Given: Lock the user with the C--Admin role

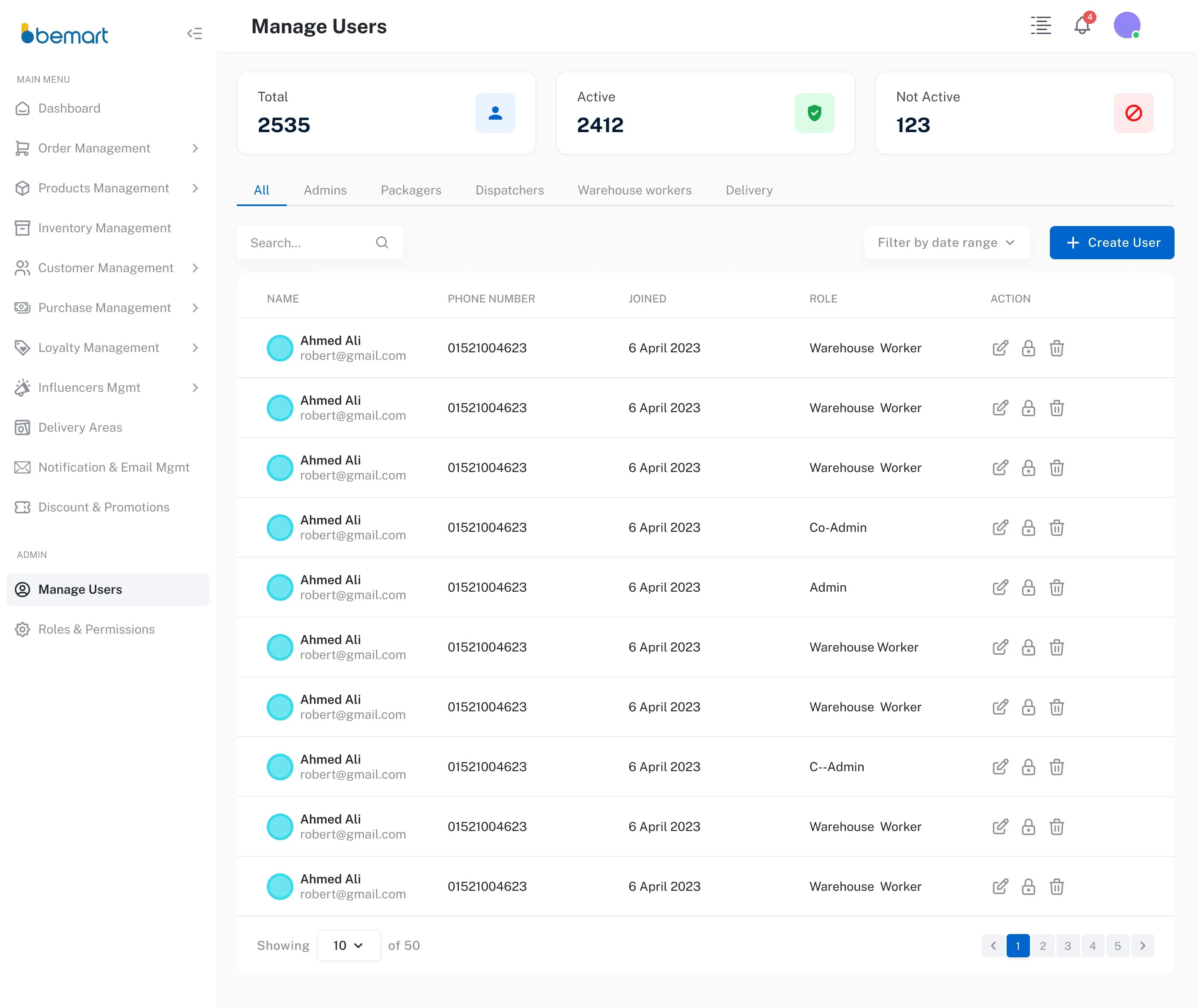Looking at the screenshot, I should click(1028, 767).
